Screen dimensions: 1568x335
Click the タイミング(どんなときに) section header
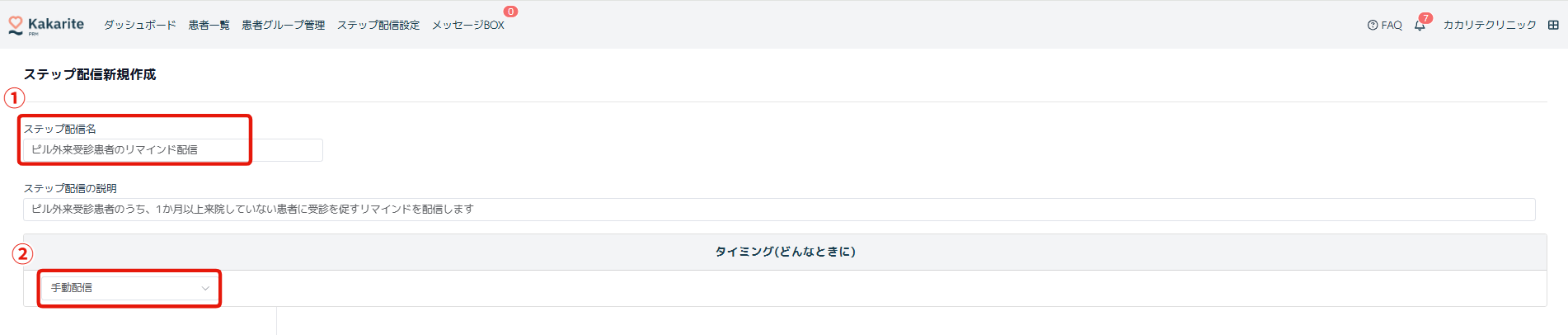(785, 252)
